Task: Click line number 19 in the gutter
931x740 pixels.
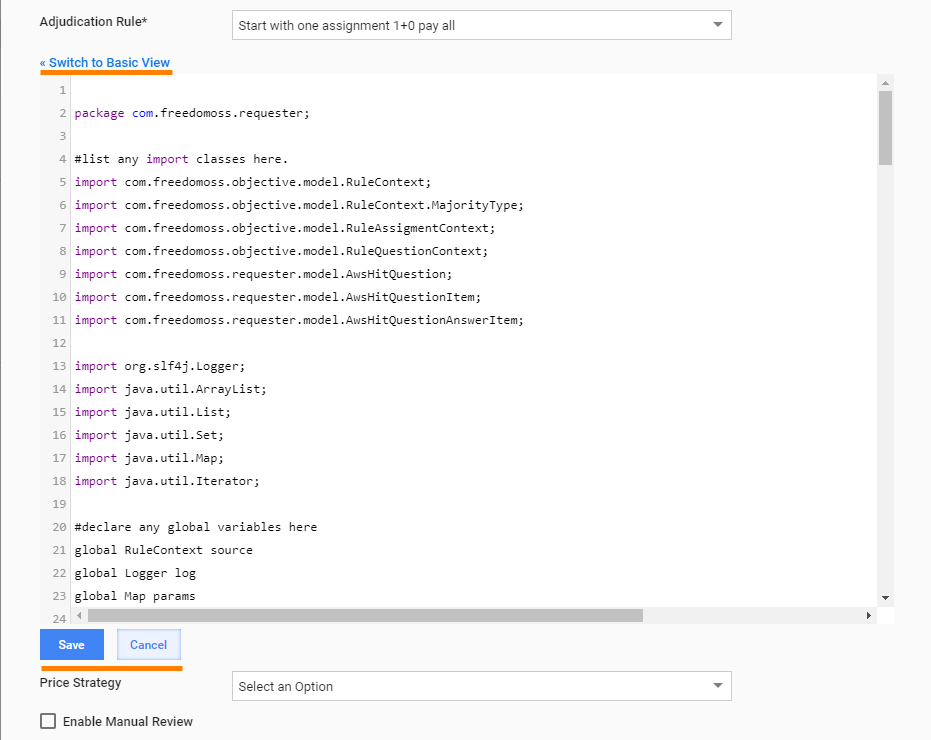Action: tap(59, 504)
